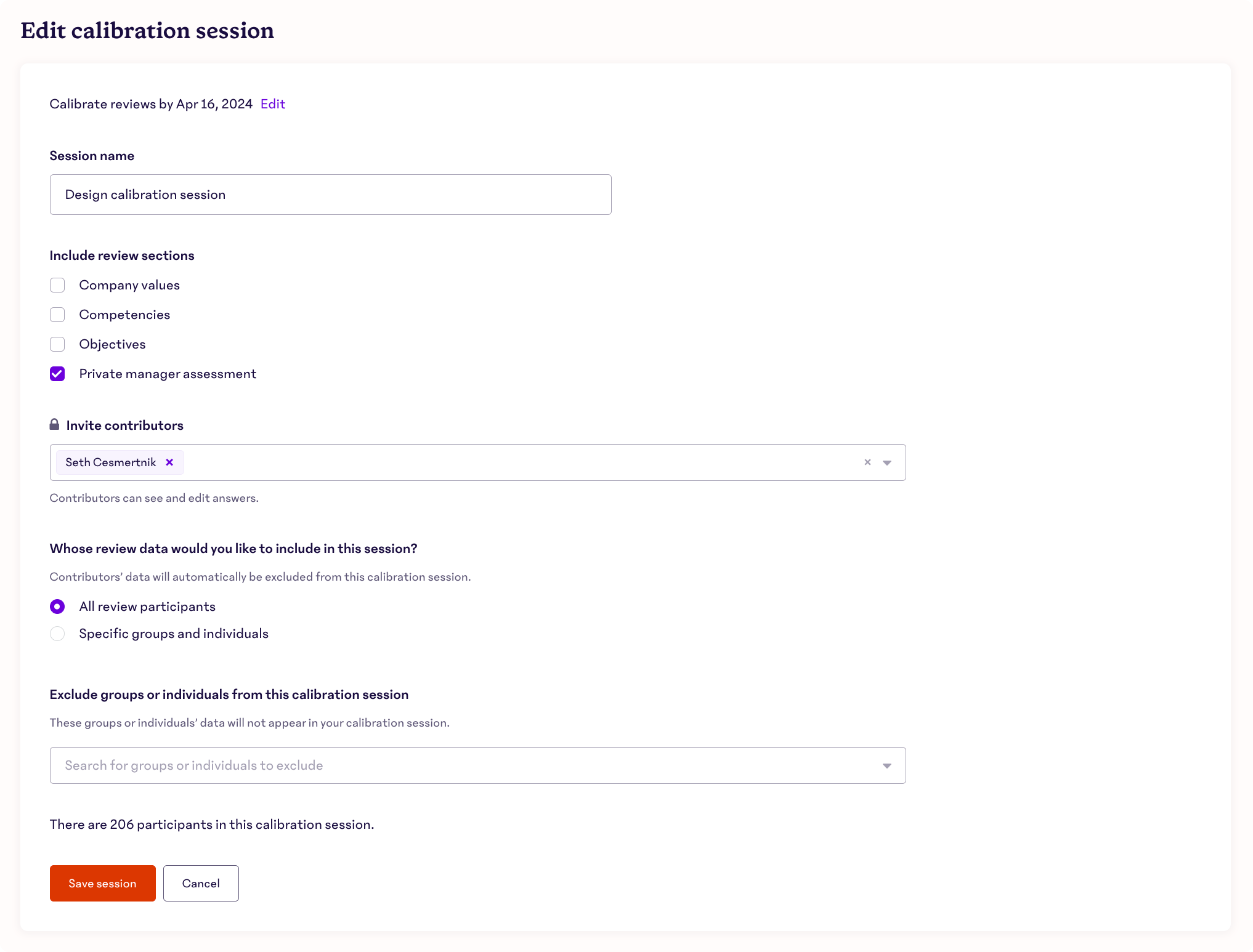Image resolution: width=1253 pixels, height=952 pixels.
Task: Remove Seth Cesmertnik contributor chip
Action: [x=169, y=462]
